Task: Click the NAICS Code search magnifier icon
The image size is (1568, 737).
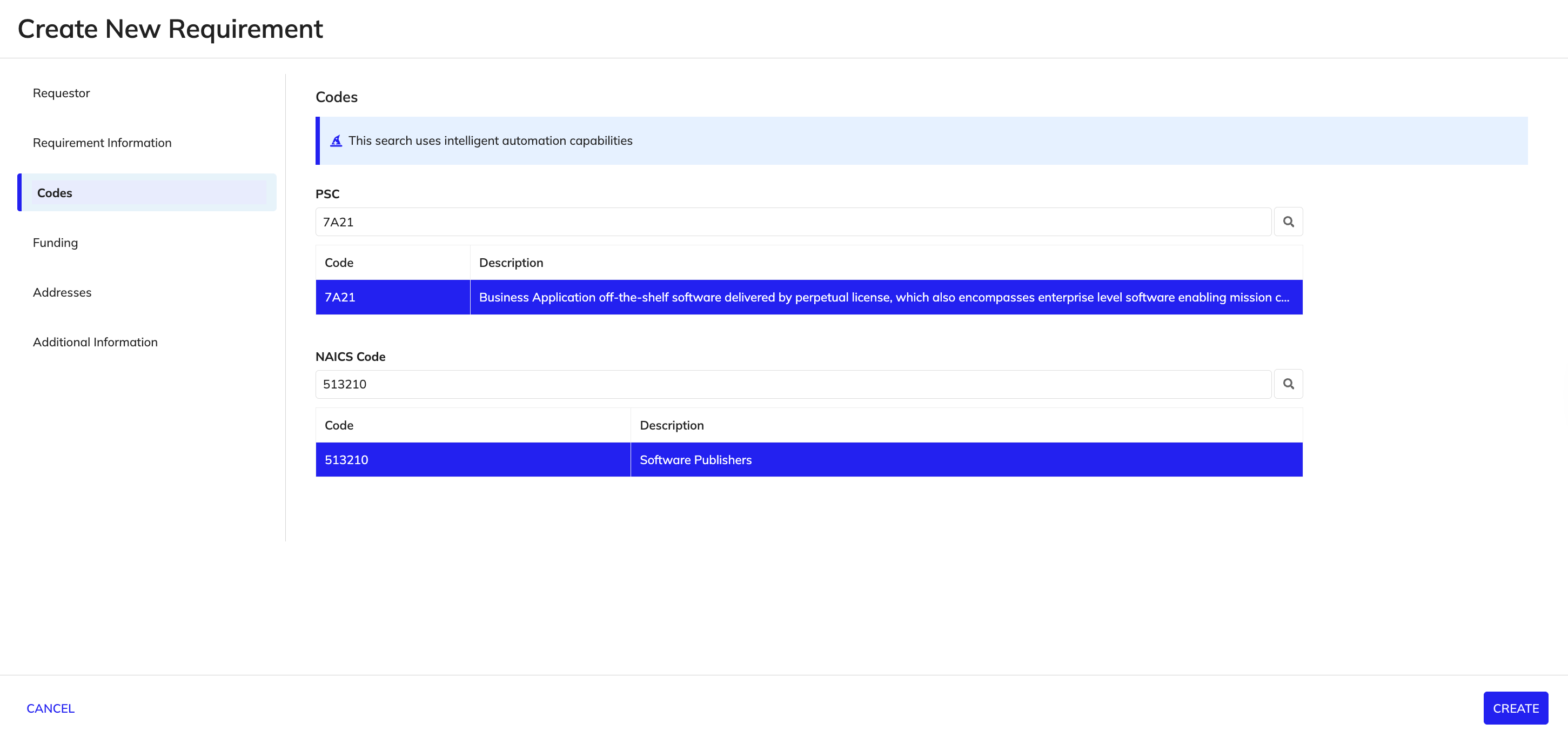Action: [1288, 384]
